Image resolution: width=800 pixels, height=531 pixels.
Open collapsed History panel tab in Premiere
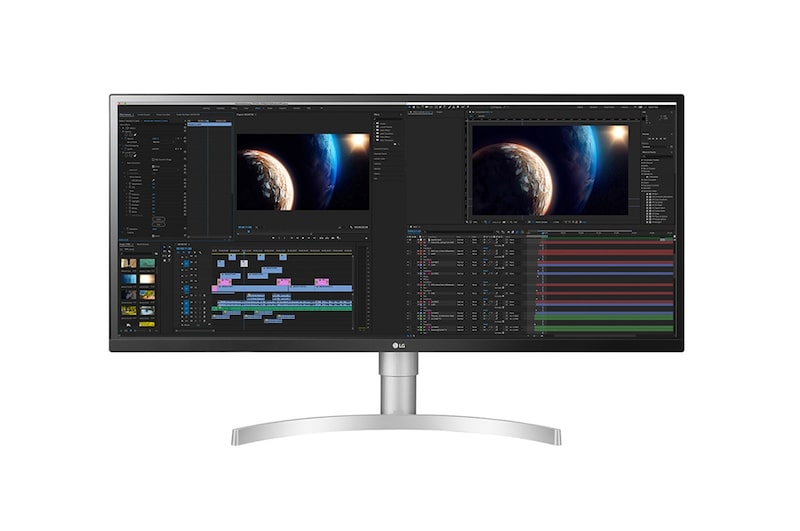coord(377,174)
